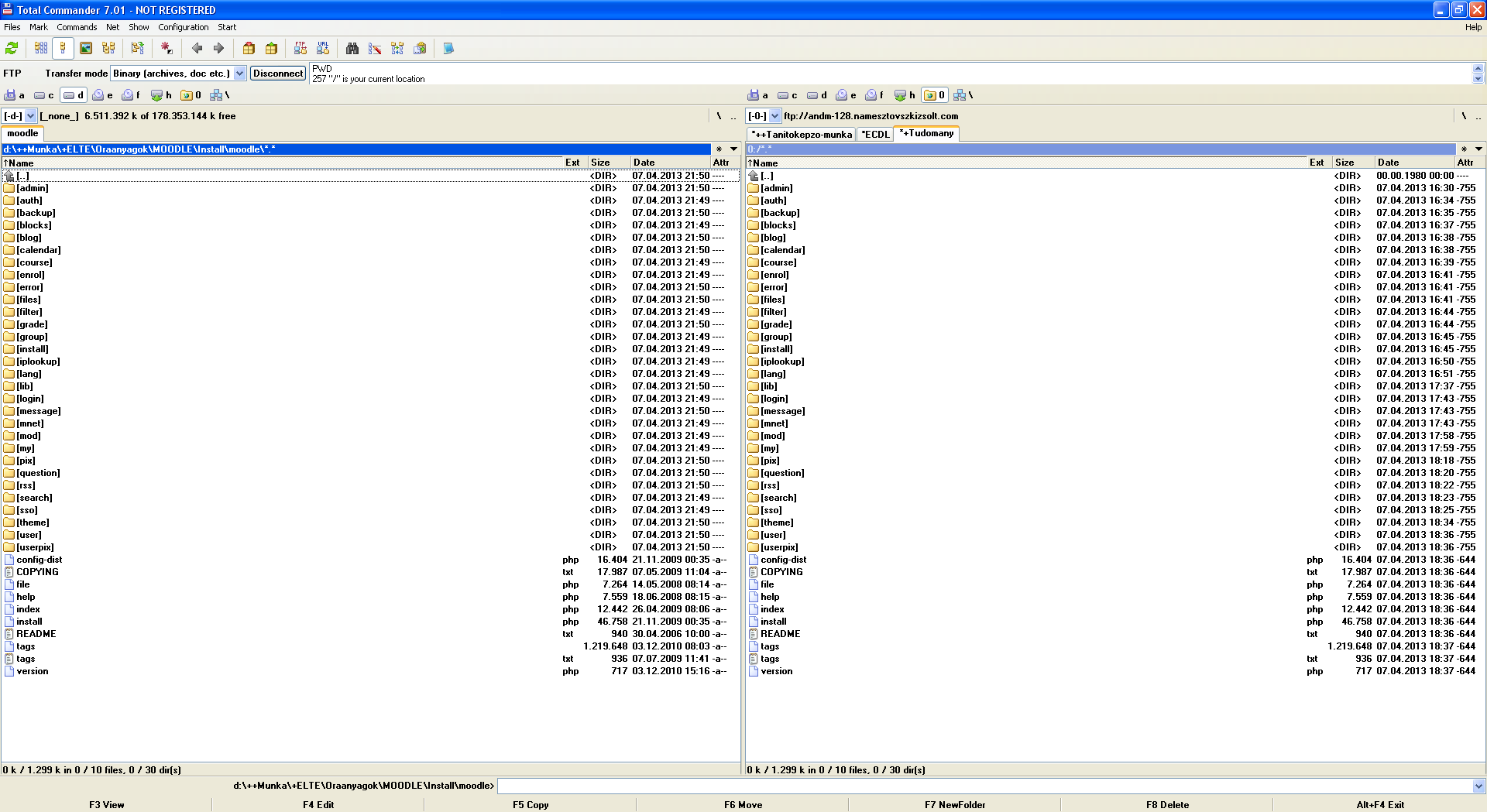Select drive f in right panel drive bar
Viewport: 1487px width, 812px height.
pyautogui.click(x=876, y=95)
